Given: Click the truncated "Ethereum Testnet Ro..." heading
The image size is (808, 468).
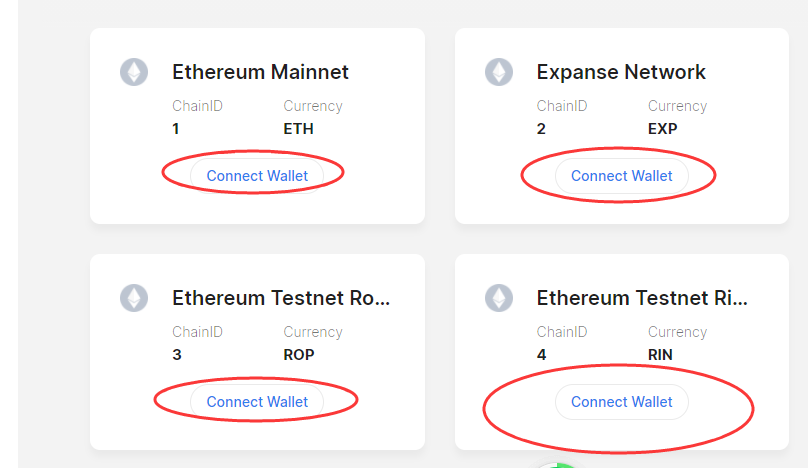Looking at the screenshot, I should [x=281, y=298].
